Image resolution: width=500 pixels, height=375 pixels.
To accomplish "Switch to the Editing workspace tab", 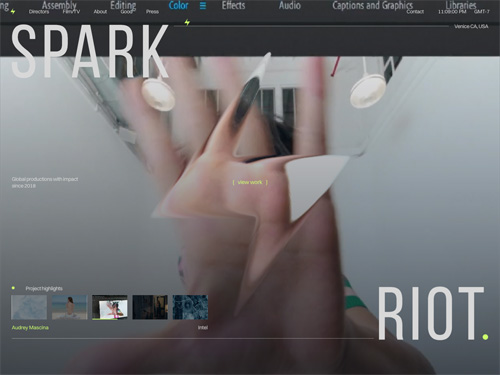I will coord(123,5).
